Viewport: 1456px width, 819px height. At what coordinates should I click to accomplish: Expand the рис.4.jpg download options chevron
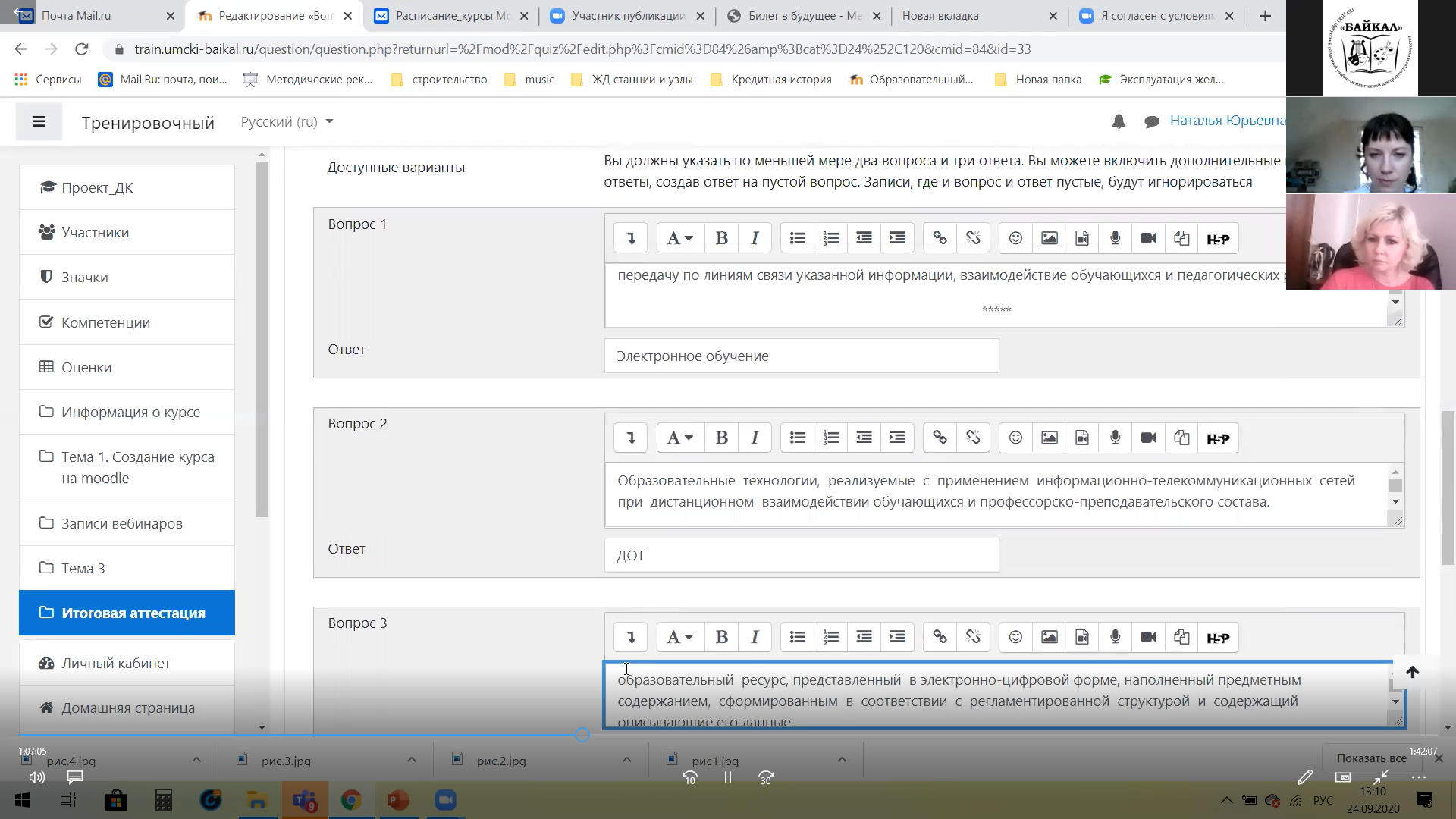tap(196, 760)
